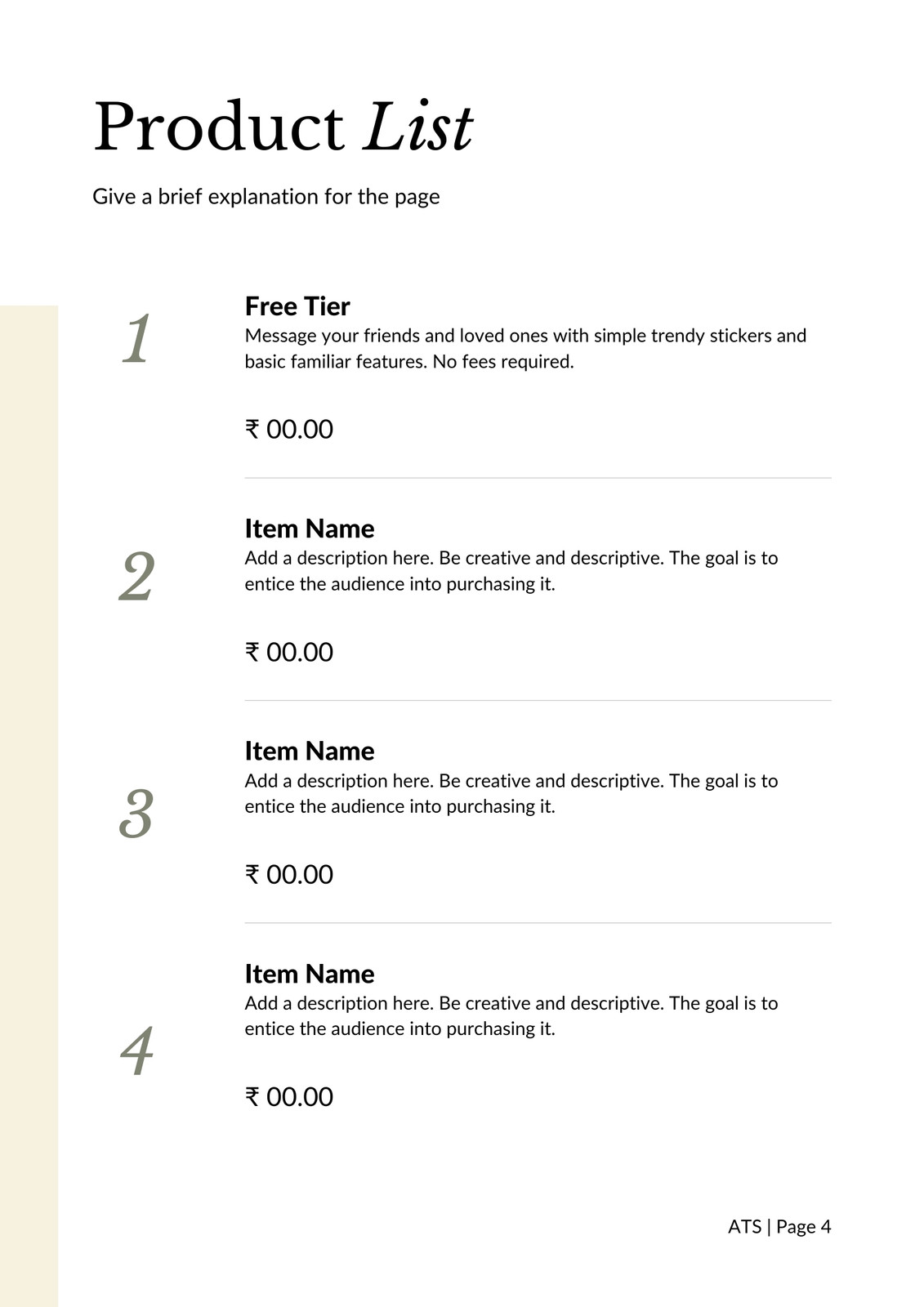Viewport: 924px width, 1307px height.
Task: Select the 'Product List' page title
Action: point(283,127)
